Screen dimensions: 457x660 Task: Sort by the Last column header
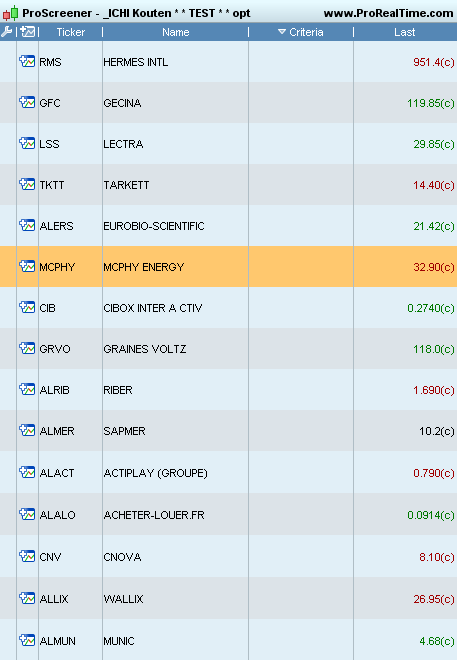point(405,32)
